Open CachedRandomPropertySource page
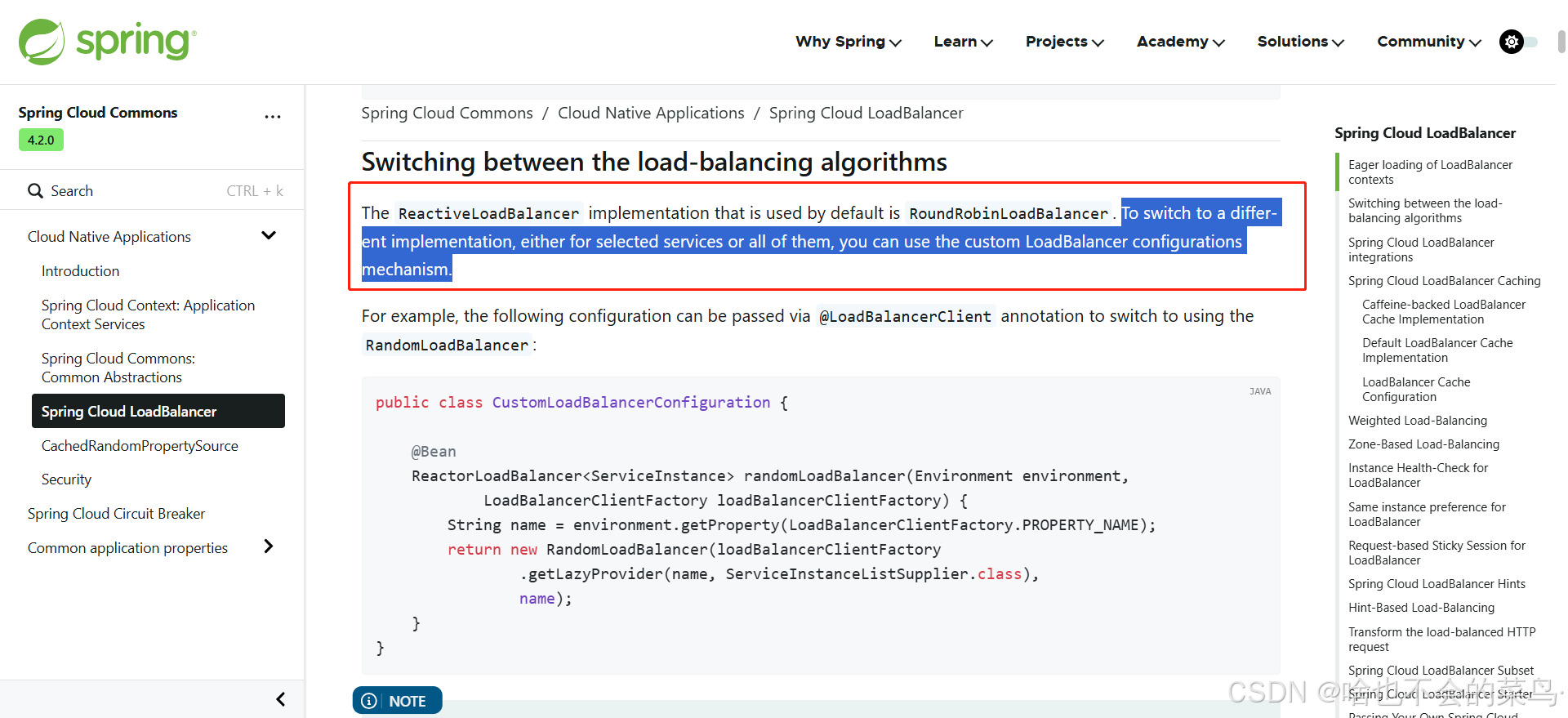The width and height of the screenshot is (1568, 718). pos(140,446)
